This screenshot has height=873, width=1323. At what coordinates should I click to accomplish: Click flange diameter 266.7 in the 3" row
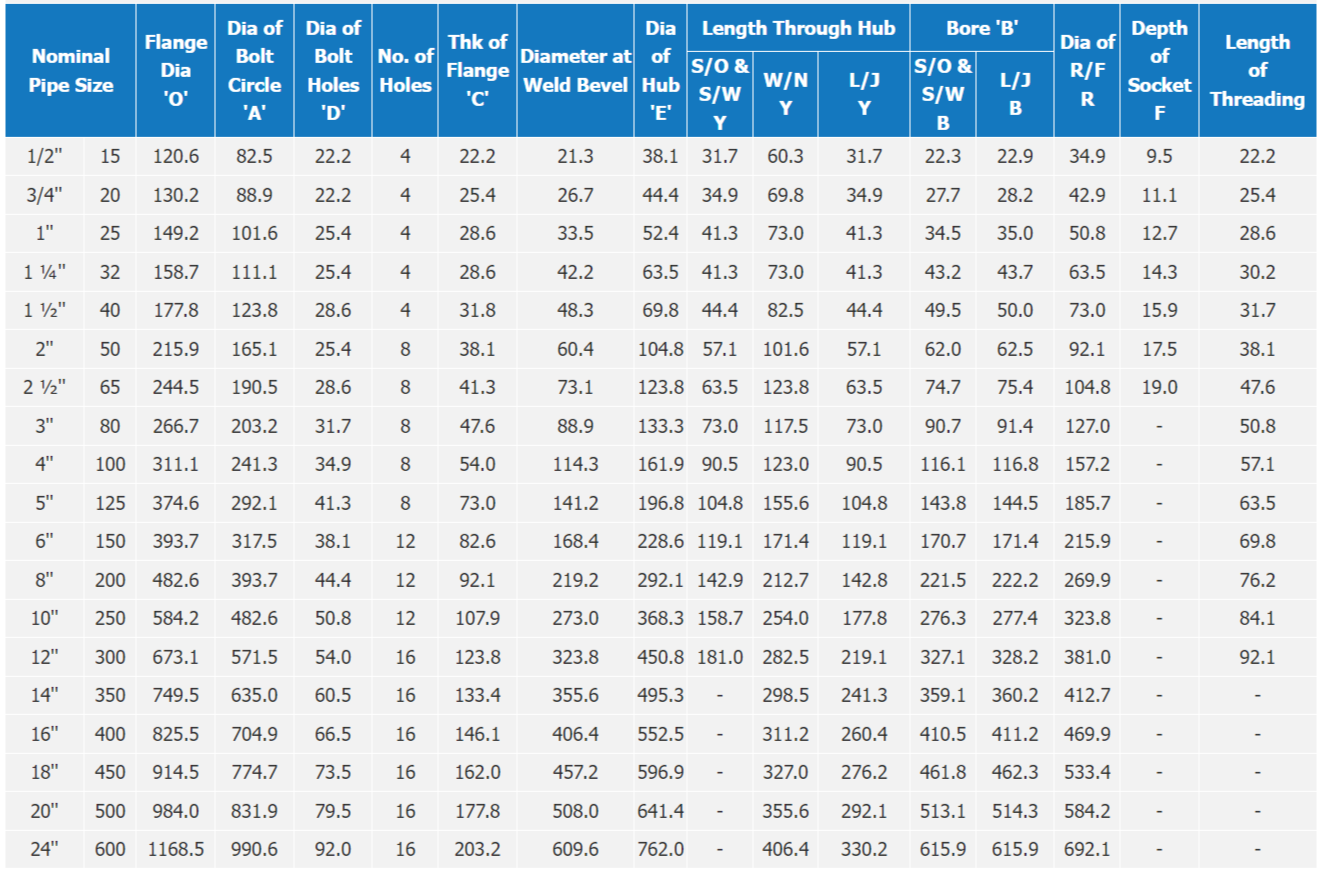pyautogui.click(x=176, y=426)
